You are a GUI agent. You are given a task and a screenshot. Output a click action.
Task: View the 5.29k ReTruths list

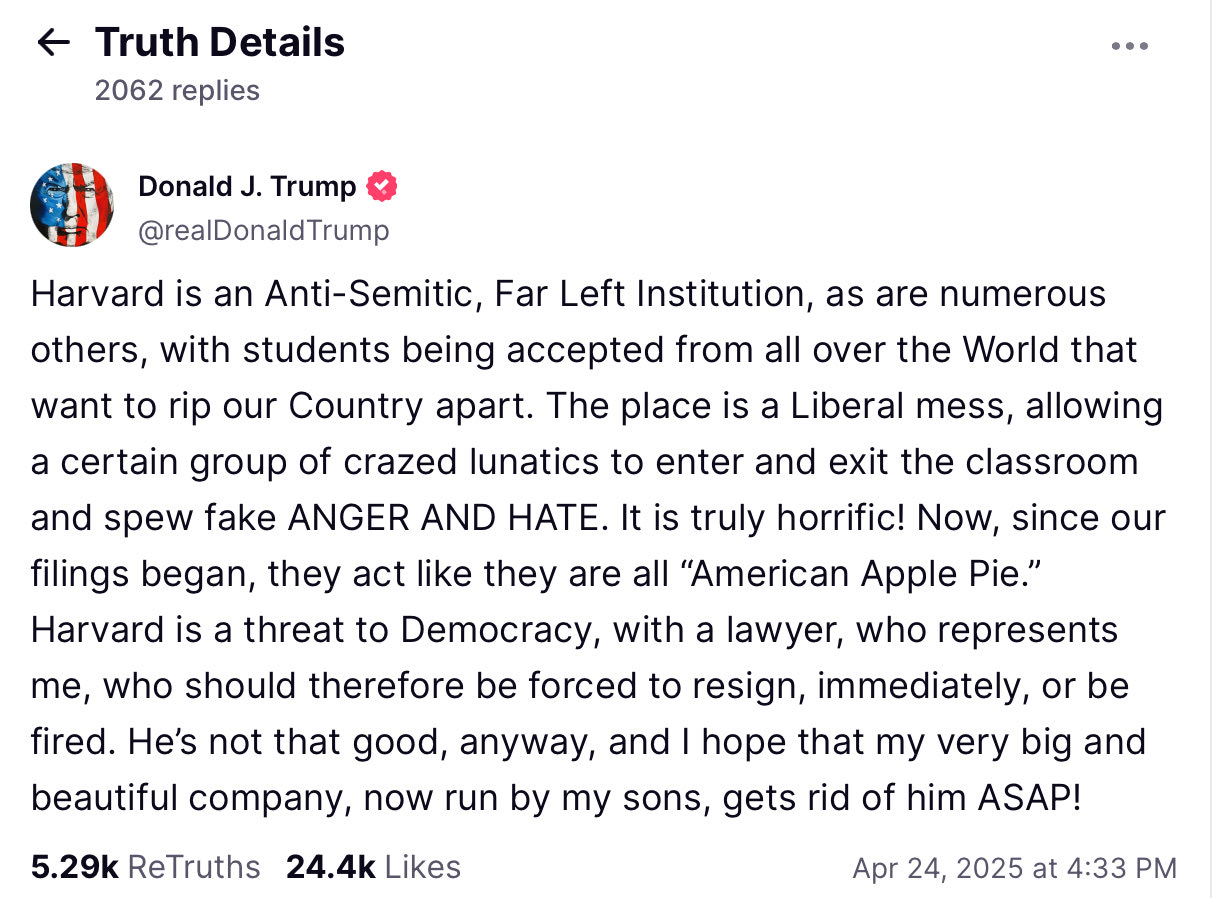145,867
